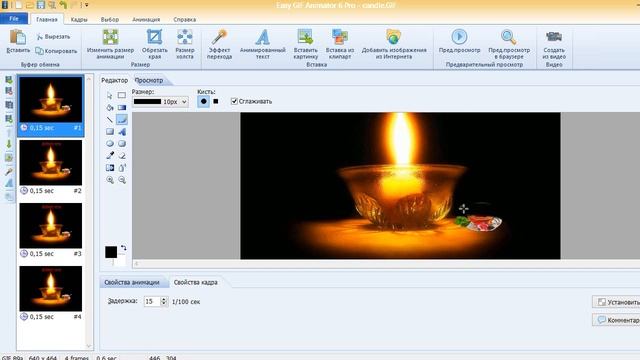Switch to the Выбор ribbon tab
The width and height of the screenshot is (640, 360).
point(110,19)
